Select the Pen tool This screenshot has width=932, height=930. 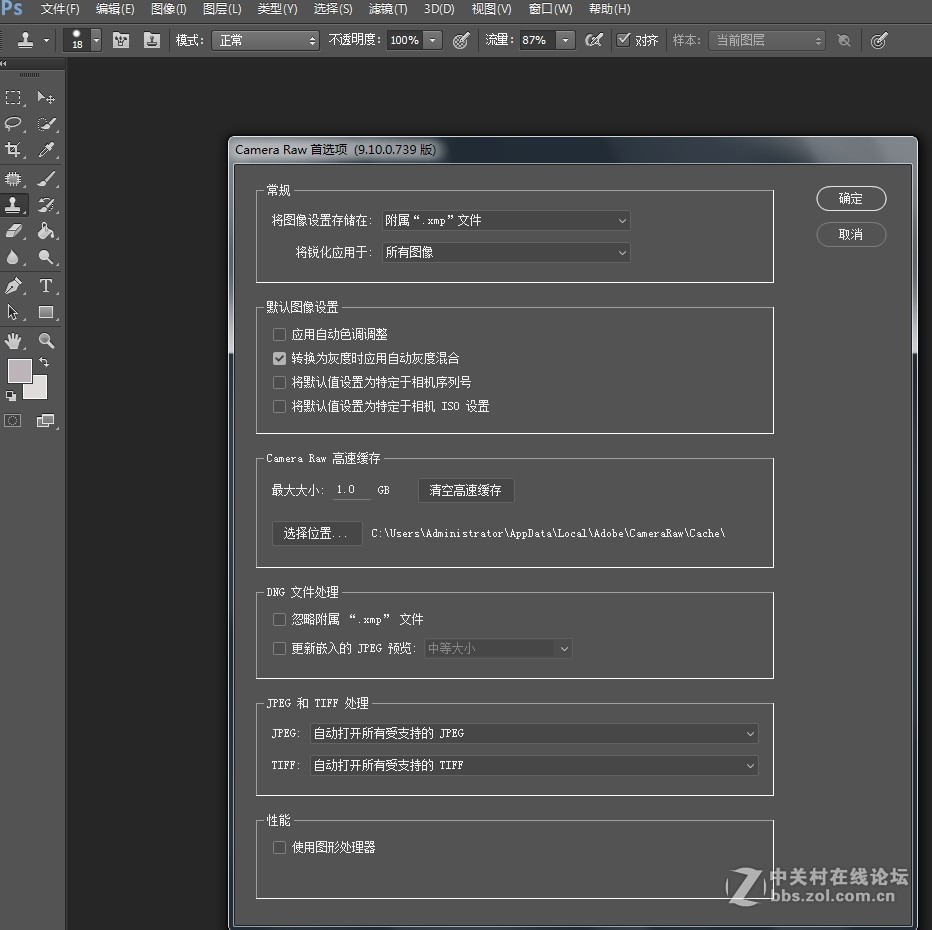pyautogui.click(x=13, y=286)
